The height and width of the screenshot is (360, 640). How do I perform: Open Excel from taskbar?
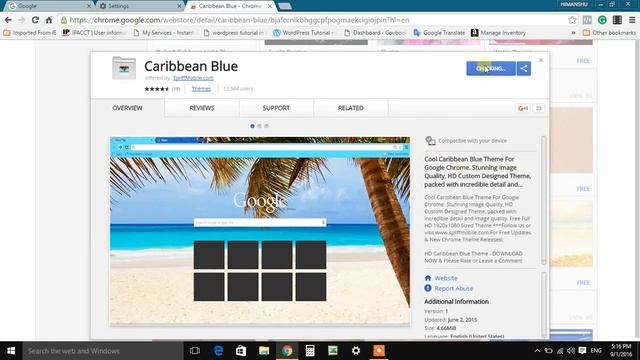click(333, 351)
